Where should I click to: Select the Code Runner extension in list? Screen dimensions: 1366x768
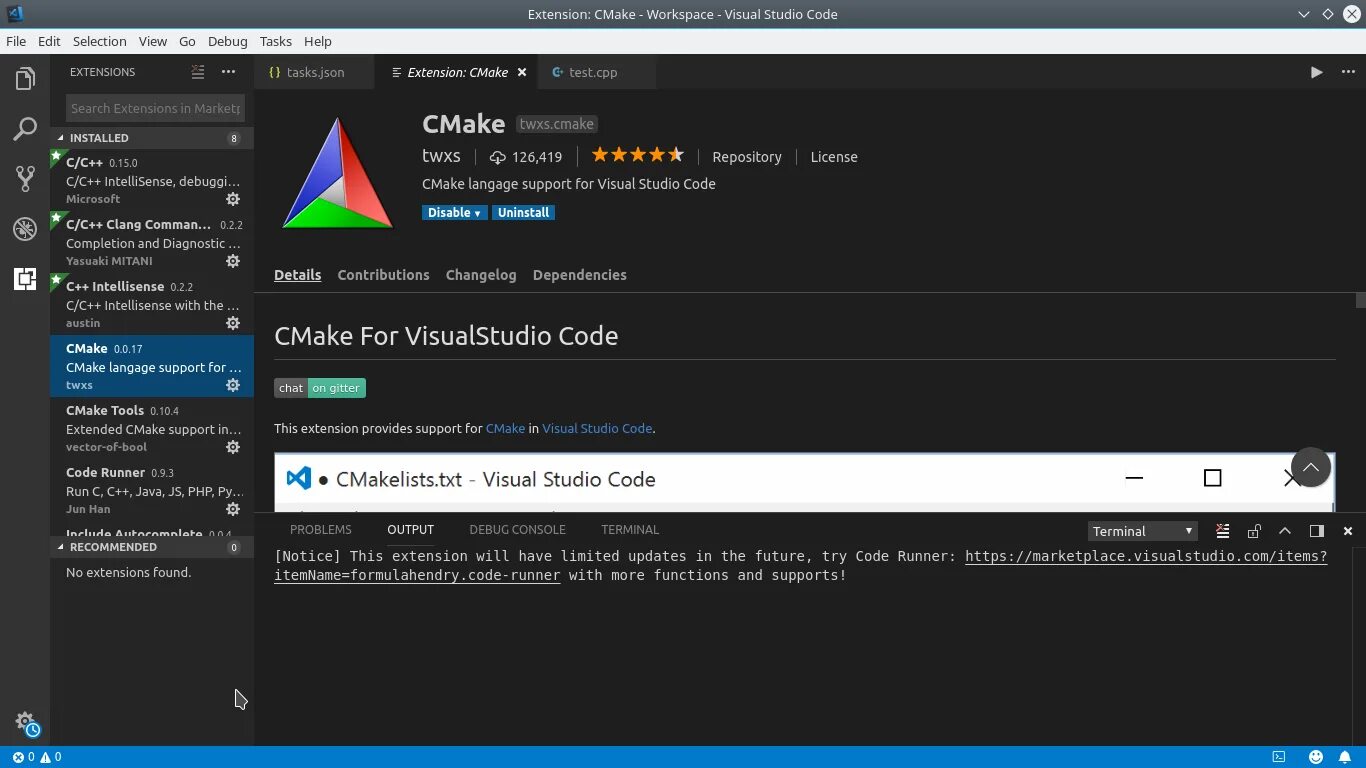click(152, 490)
